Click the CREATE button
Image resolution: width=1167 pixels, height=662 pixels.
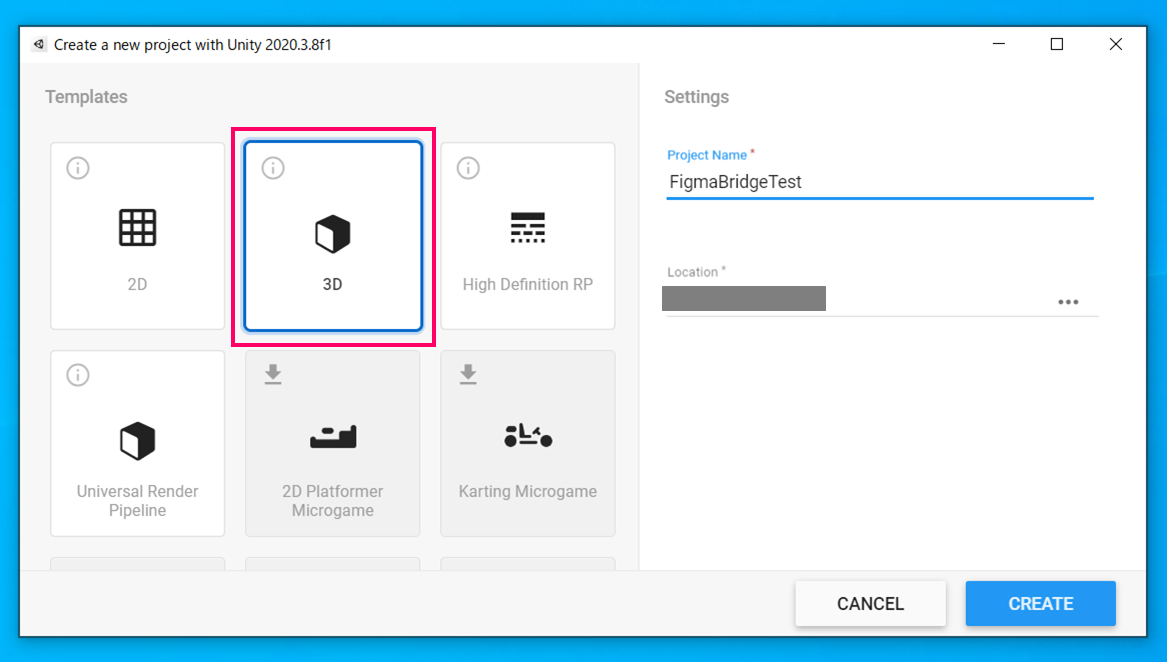pyautogui.click(x=1040, y=603)
